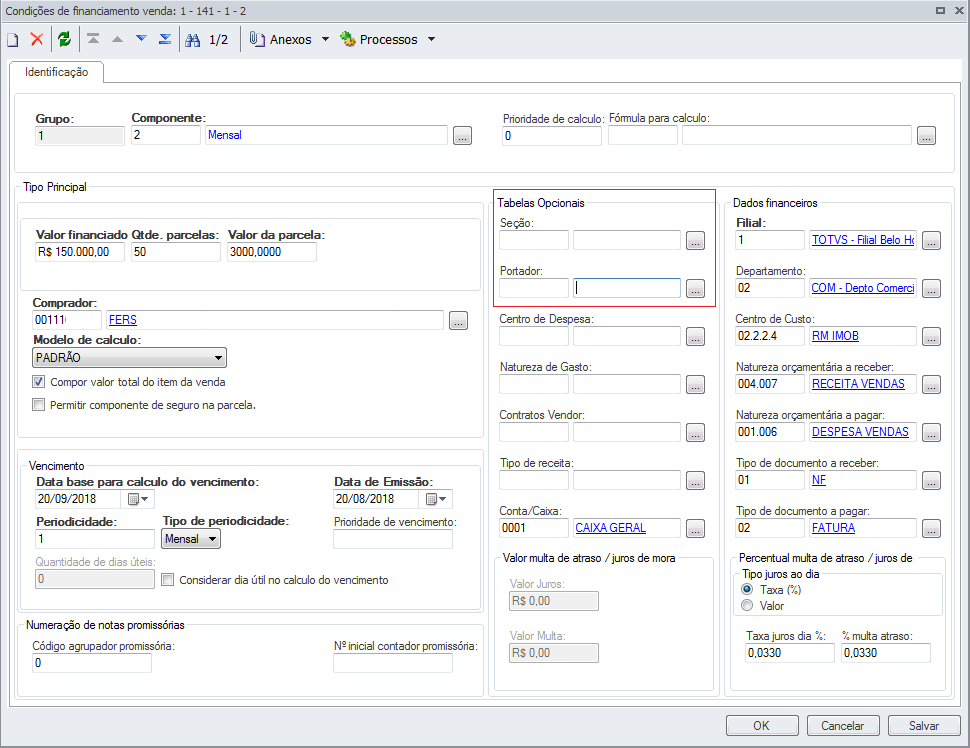Open lookup for Comprador FERS
The width and height of the screenshot is (970, 748).
tap(458, 320)
